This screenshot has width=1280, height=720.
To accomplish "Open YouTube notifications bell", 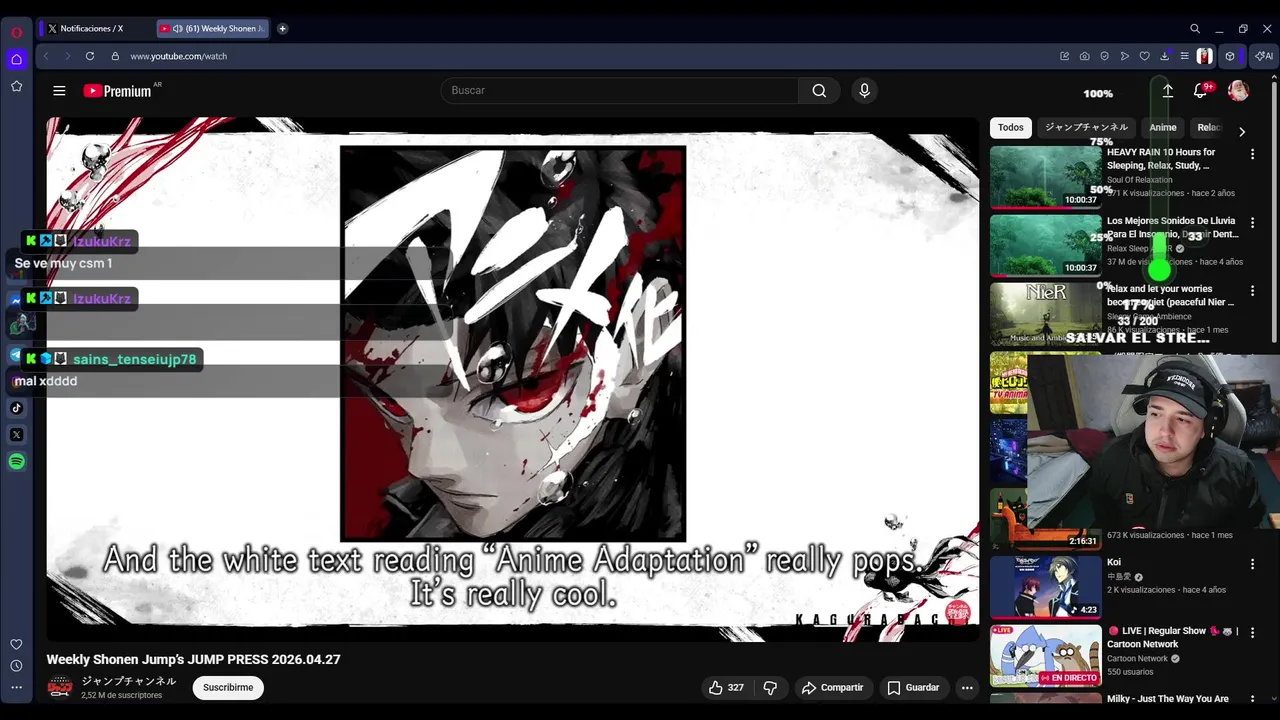I will coord(1200,91).
